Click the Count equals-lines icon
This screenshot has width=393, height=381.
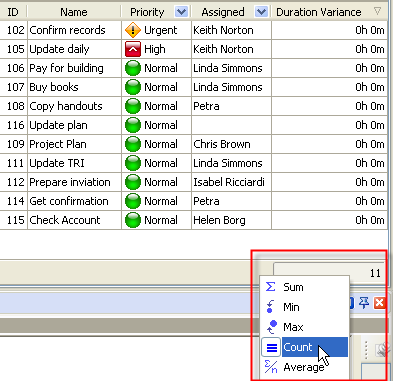pos(271,347)
